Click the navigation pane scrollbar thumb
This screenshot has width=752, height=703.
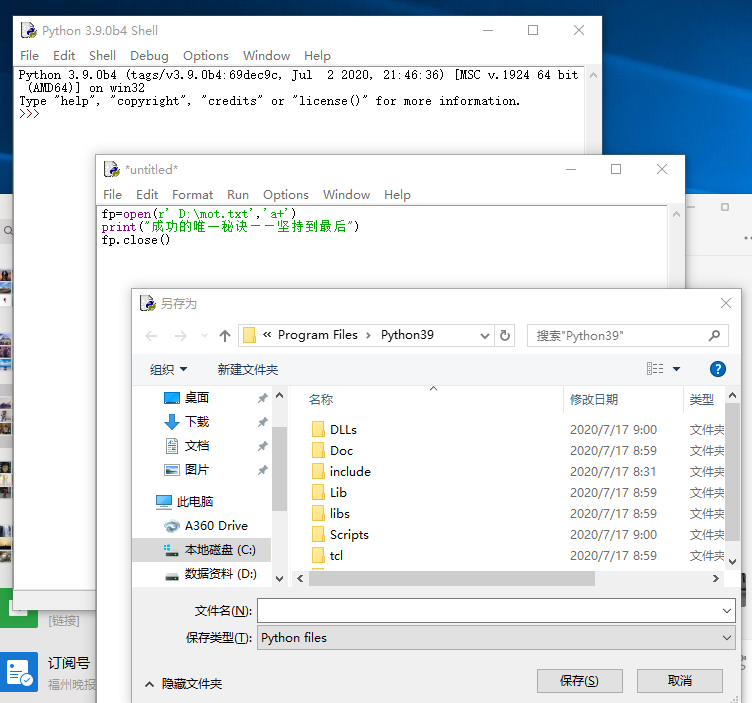(280, 469)
